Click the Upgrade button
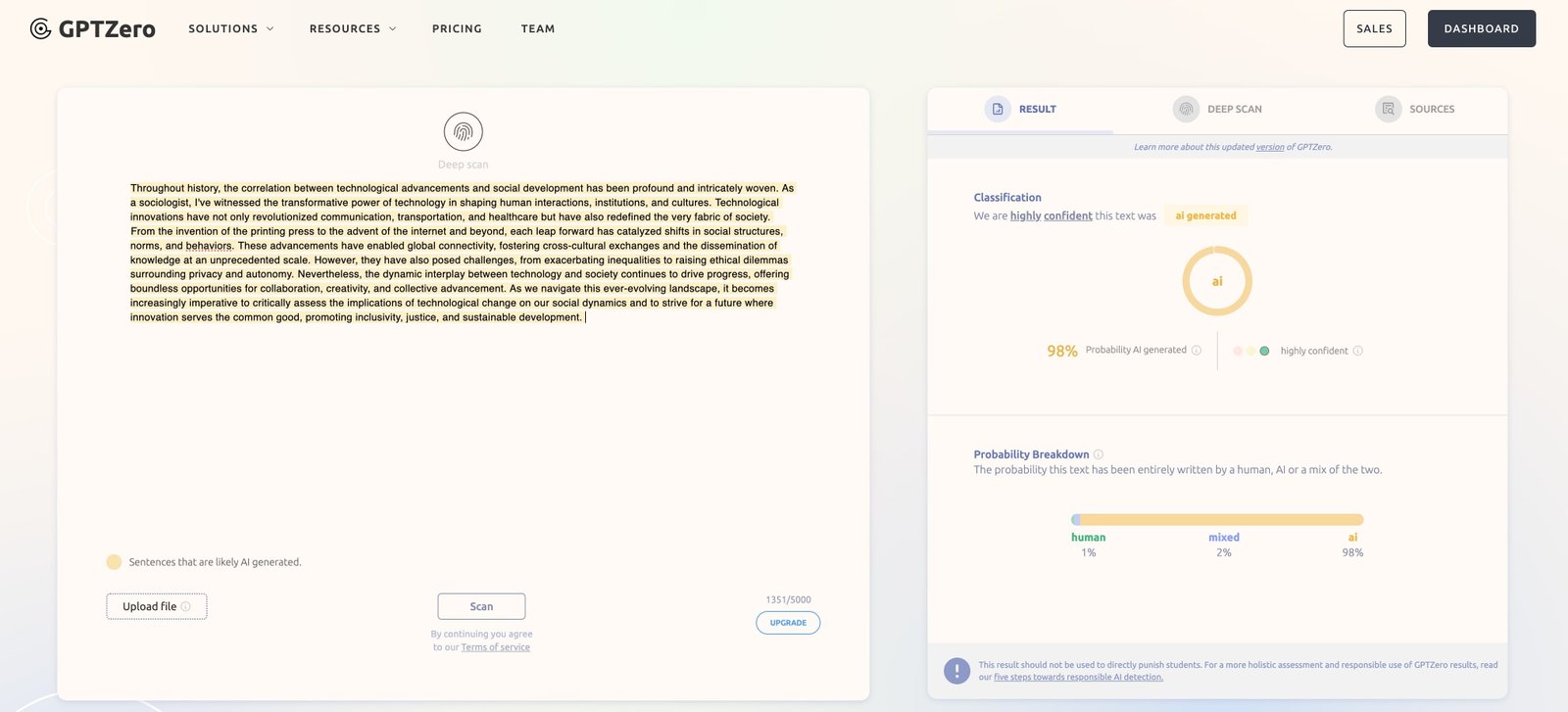Viewport: 1568px width, 712px height. tap(788, 623)
